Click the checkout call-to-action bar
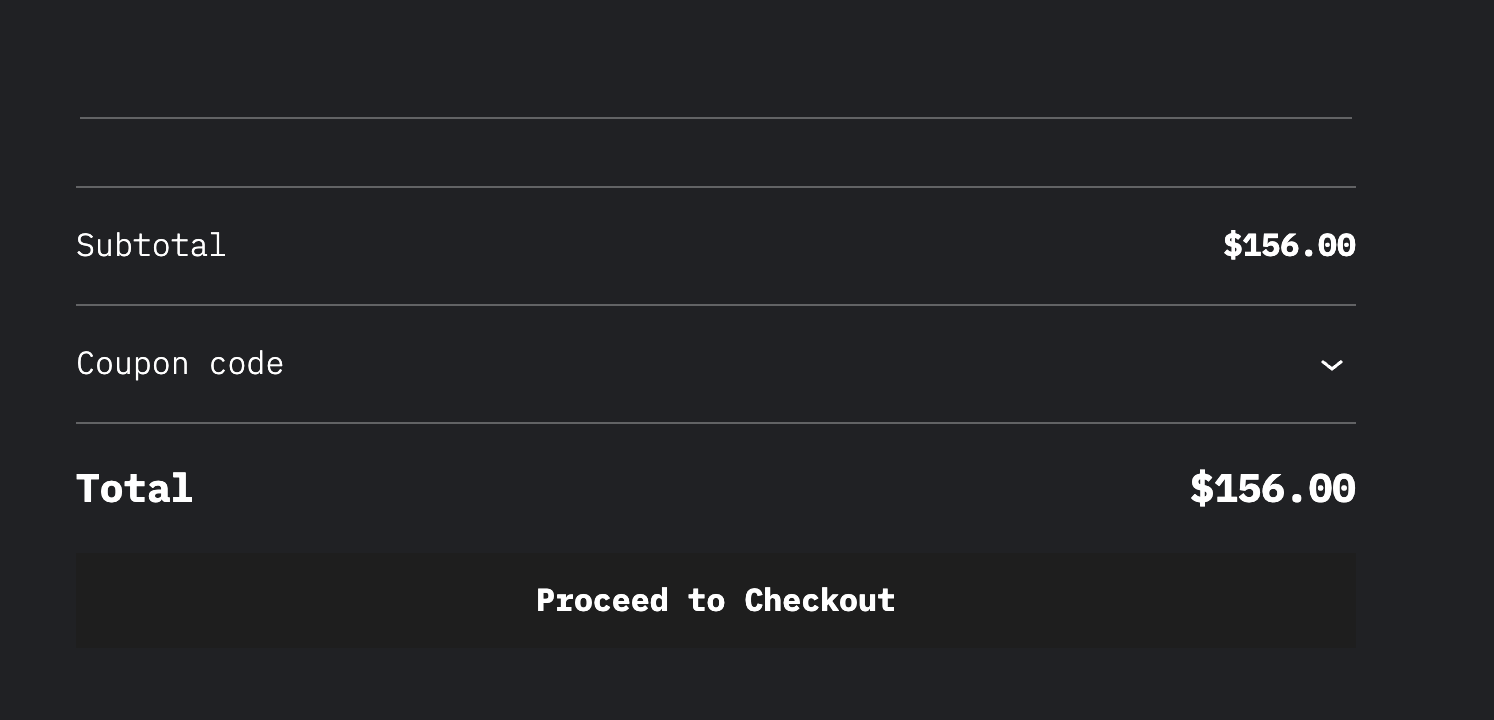This screenshot has height=720, width=1494. click(x=715, y=600)
